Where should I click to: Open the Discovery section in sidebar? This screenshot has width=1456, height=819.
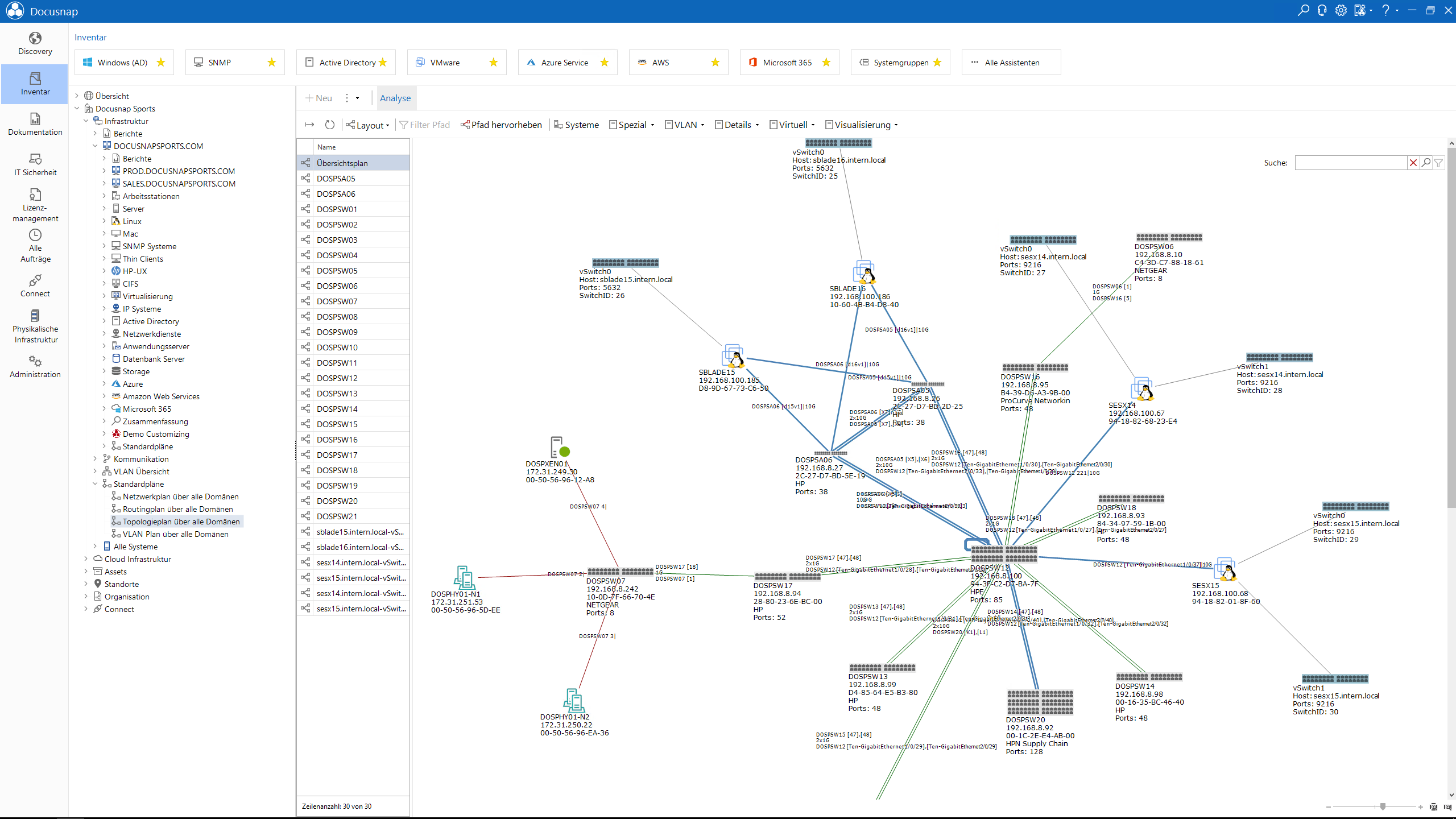tap(35, 44)
